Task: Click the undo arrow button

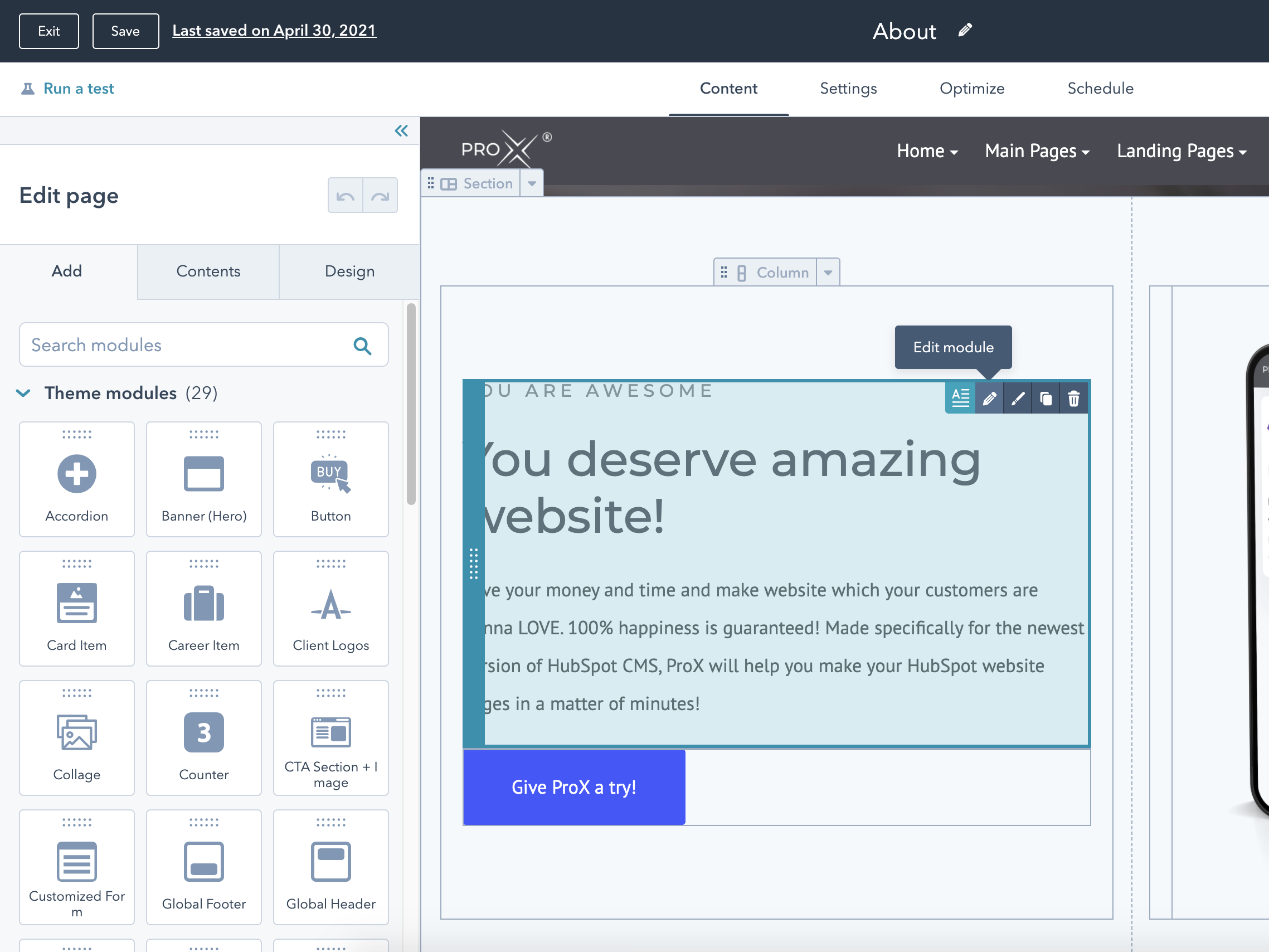Action: pyautogui.click(x=346, y=196)
